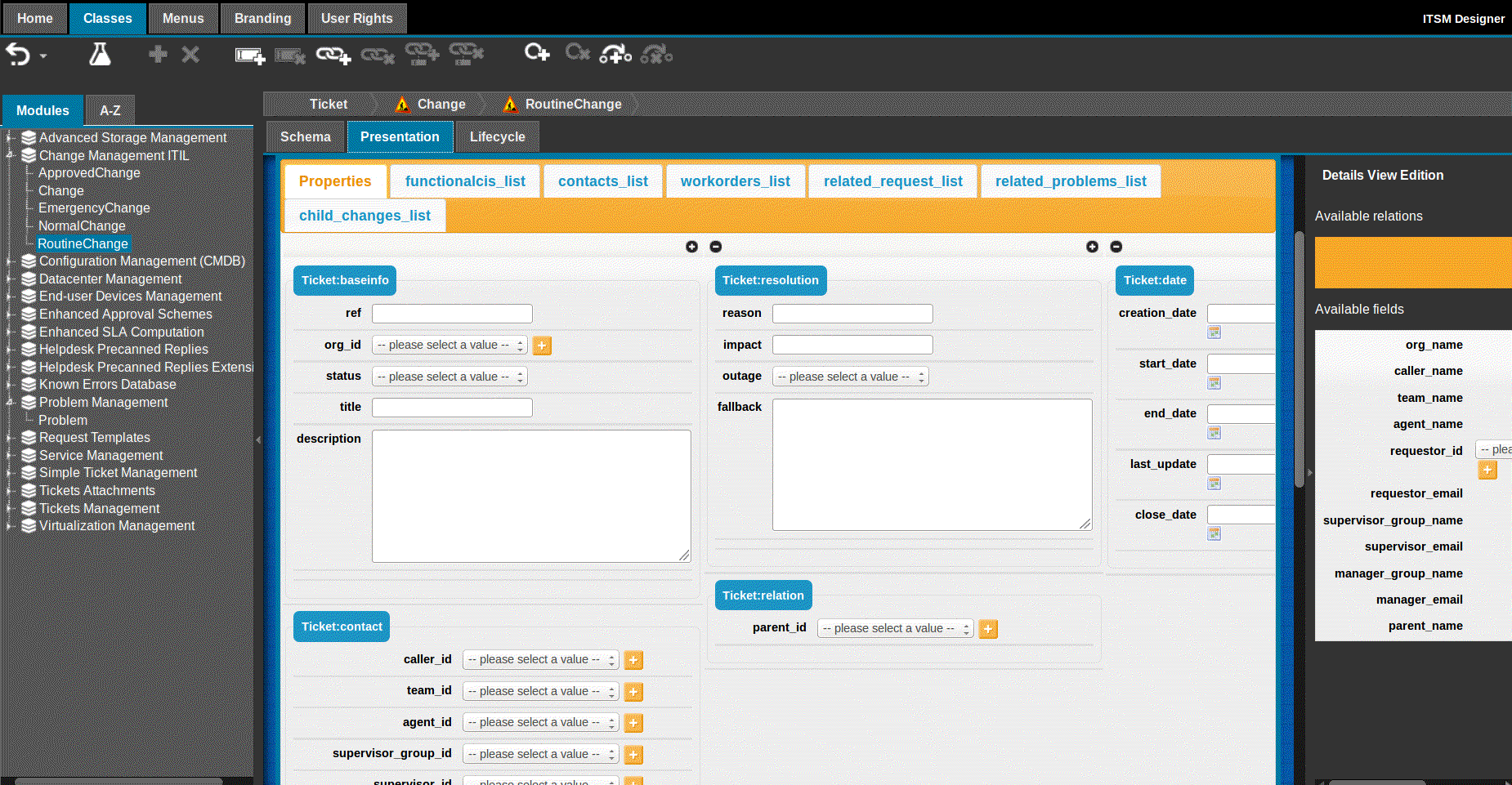This screenshot has height=785, width=1512.
Task: Open the undo history dropdown arrow
Action: tap(44, 56)
